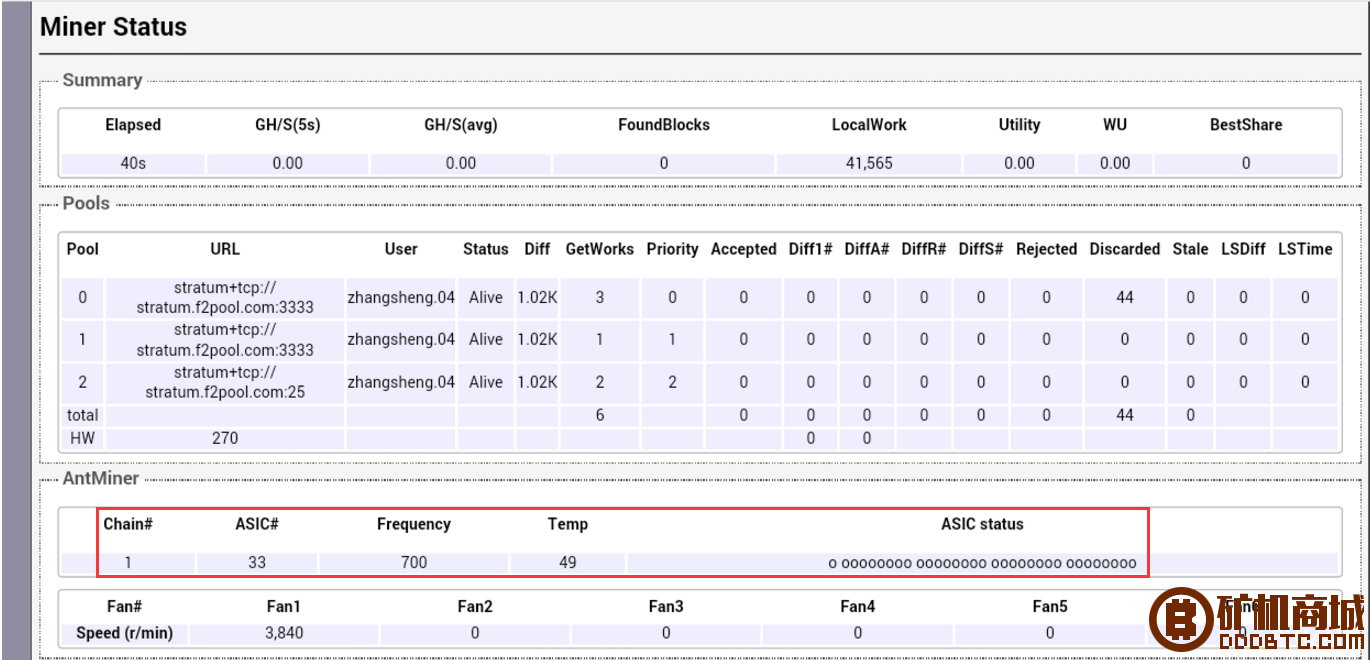Click the Frequency column header

point(414,524)
